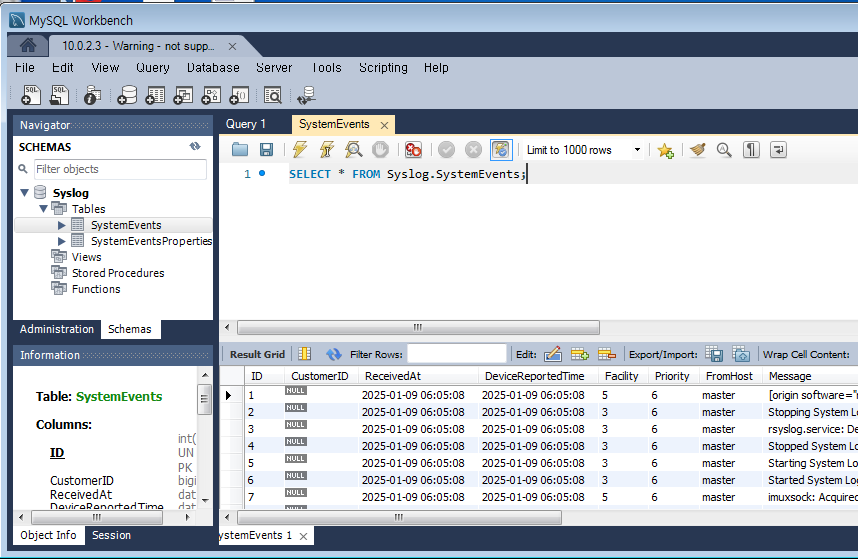Switch to the Administration tab
858x559 pixels.
click(57, 329)
